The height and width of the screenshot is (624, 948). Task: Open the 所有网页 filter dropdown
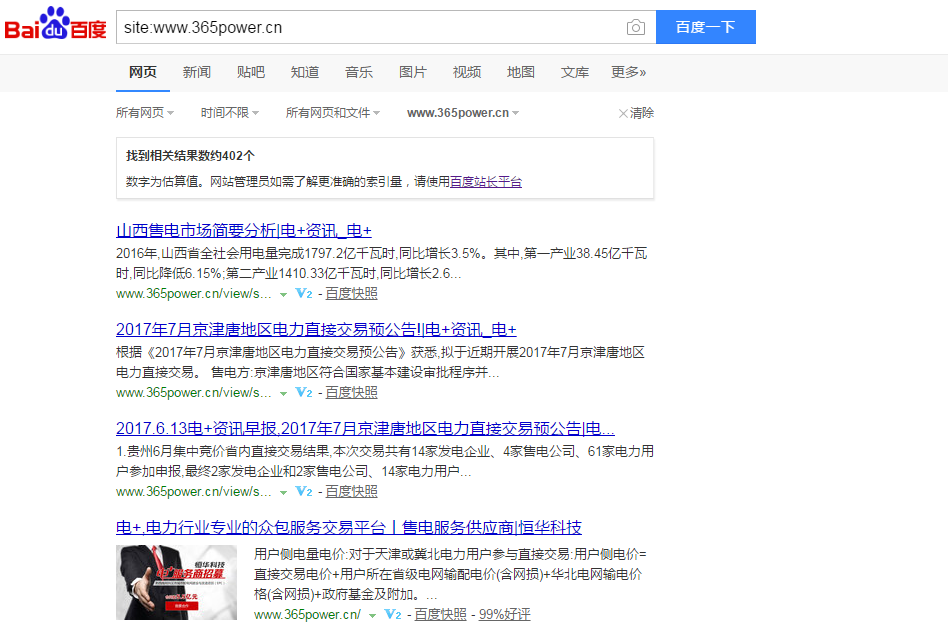(144, 112)
